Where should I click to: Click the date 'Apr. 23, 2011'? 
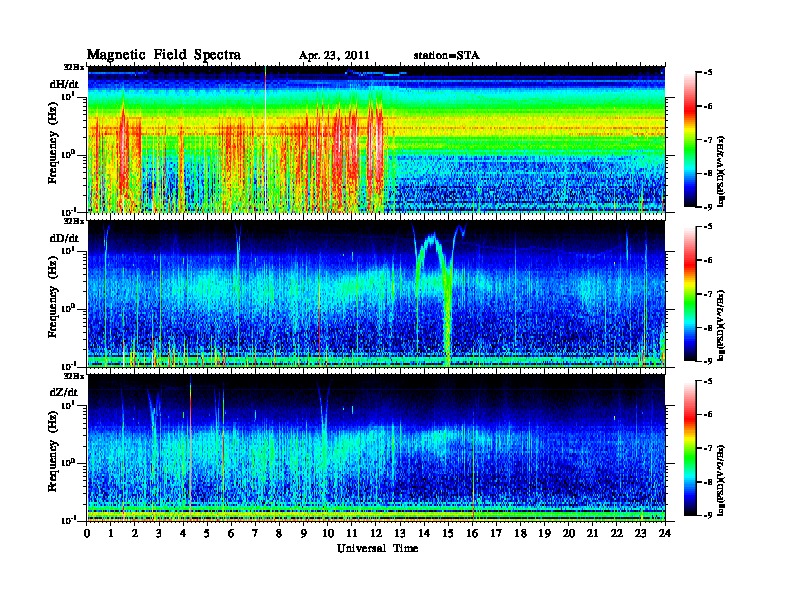[x=334, y=56]
